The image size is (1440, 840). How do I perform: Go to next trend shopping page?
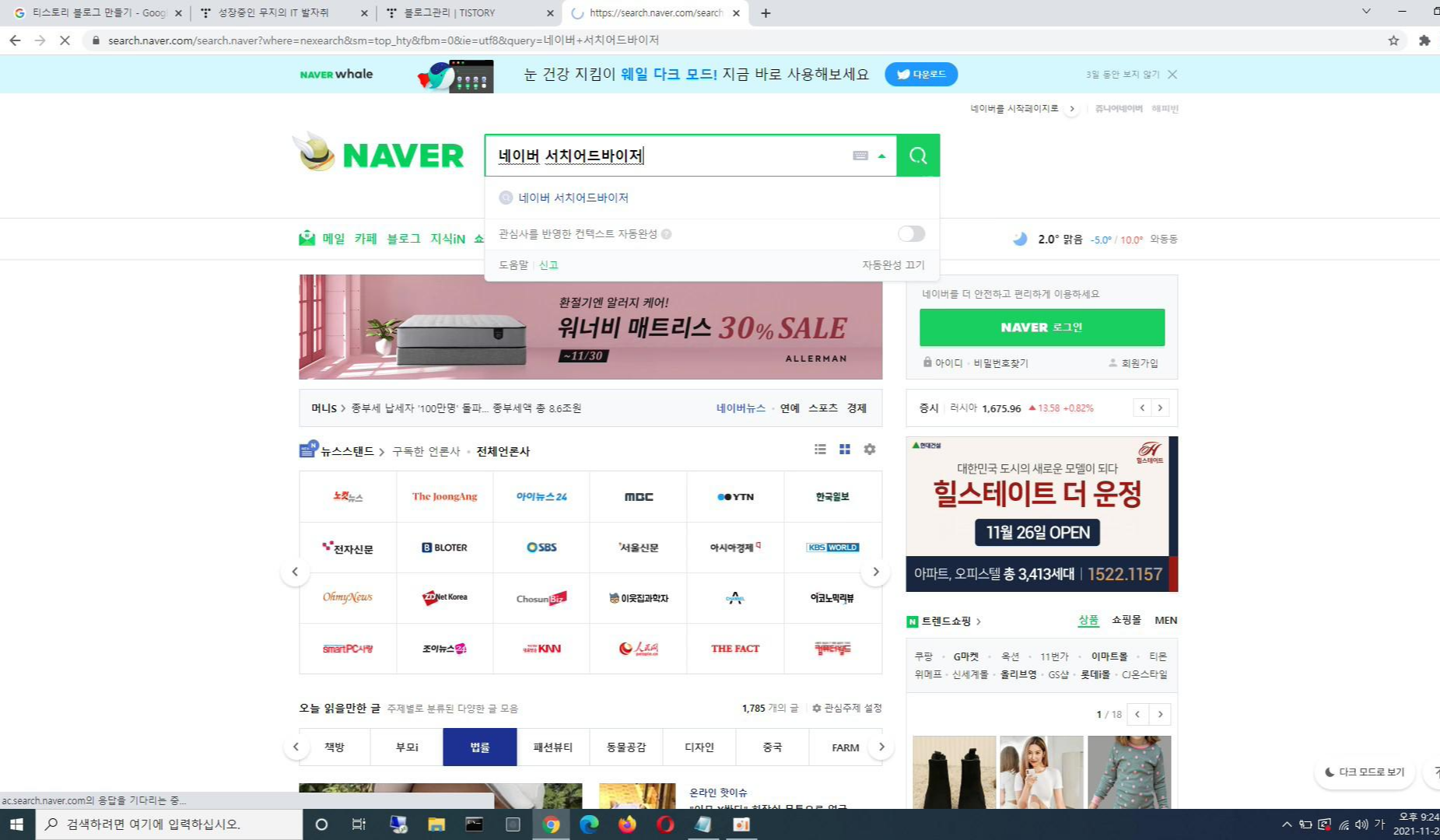[1160, 715]
